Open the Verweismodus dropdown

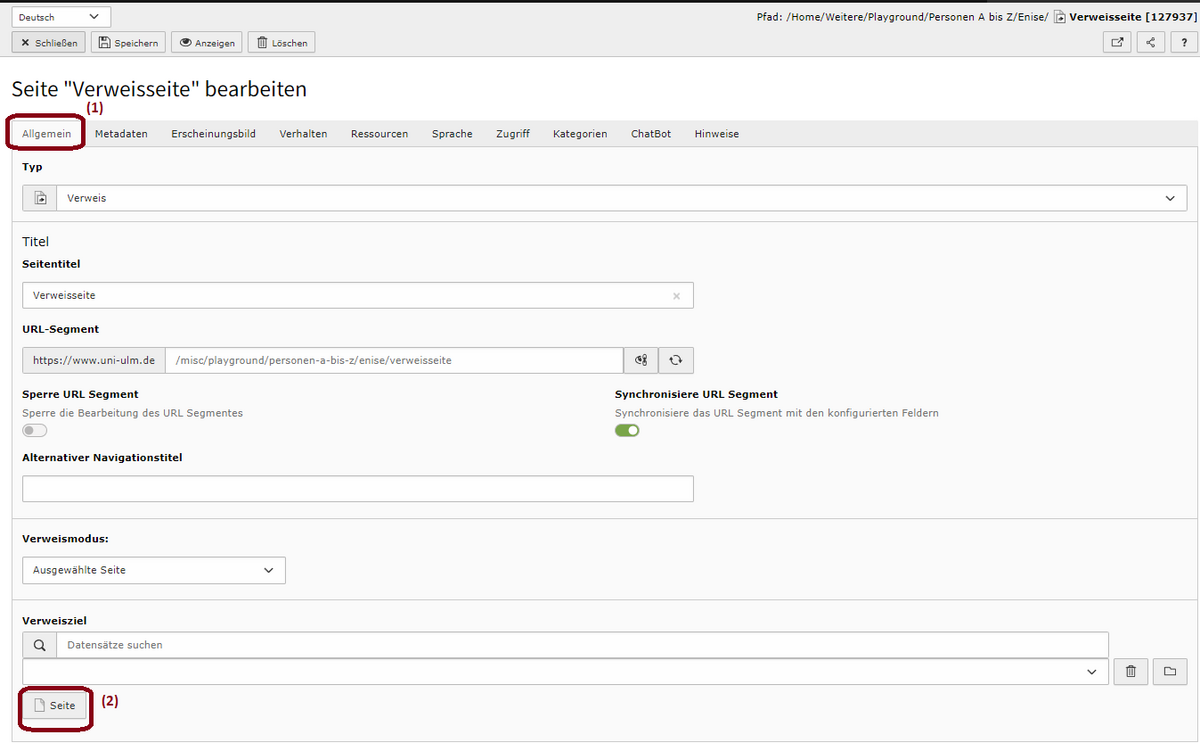click(x=153, y=570)
